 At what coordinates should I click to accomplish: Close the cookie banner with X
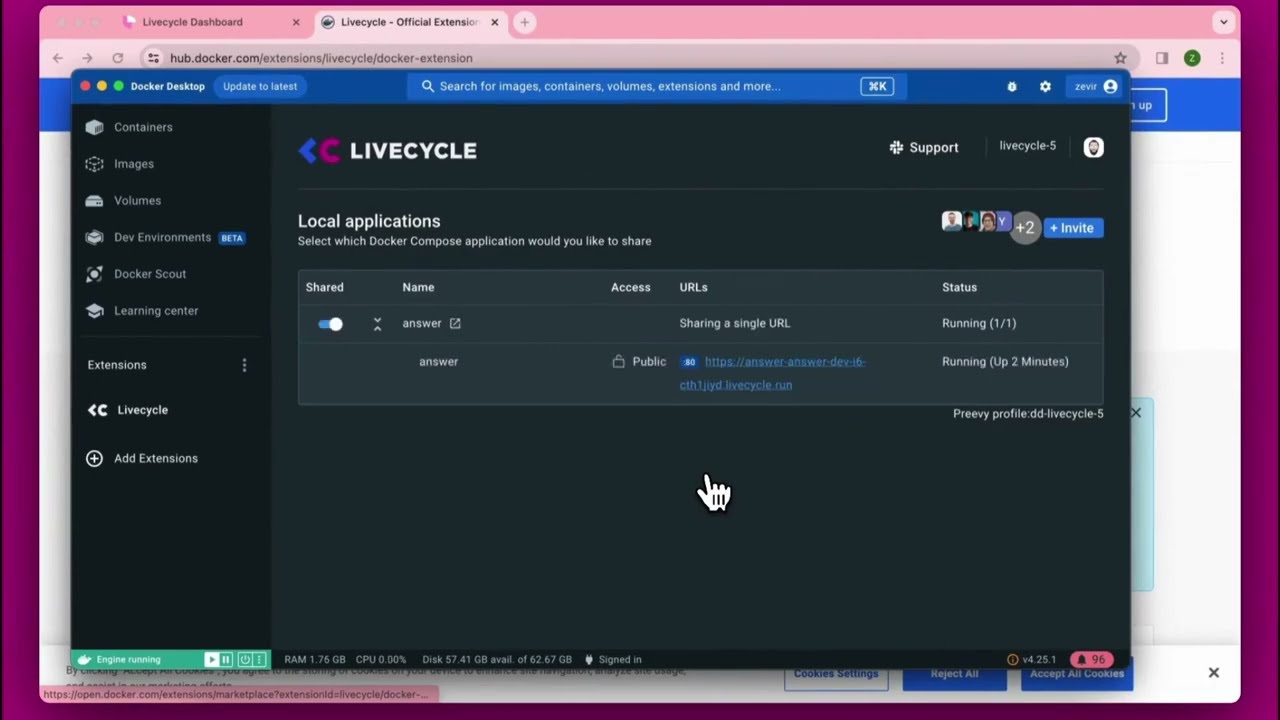point(1213,673)
